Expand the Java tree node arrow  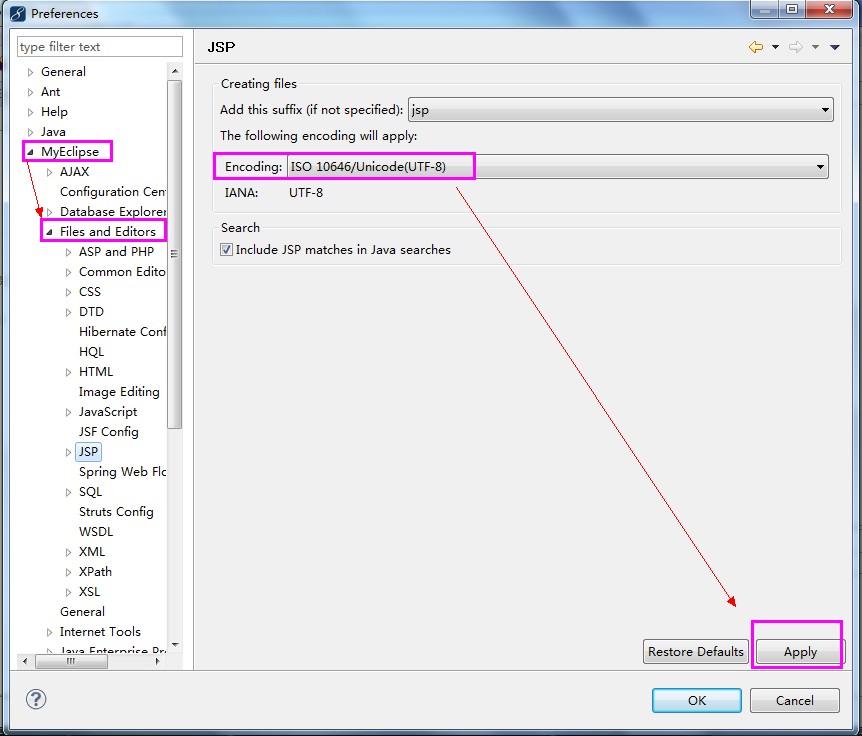click(x=31, y=132)
